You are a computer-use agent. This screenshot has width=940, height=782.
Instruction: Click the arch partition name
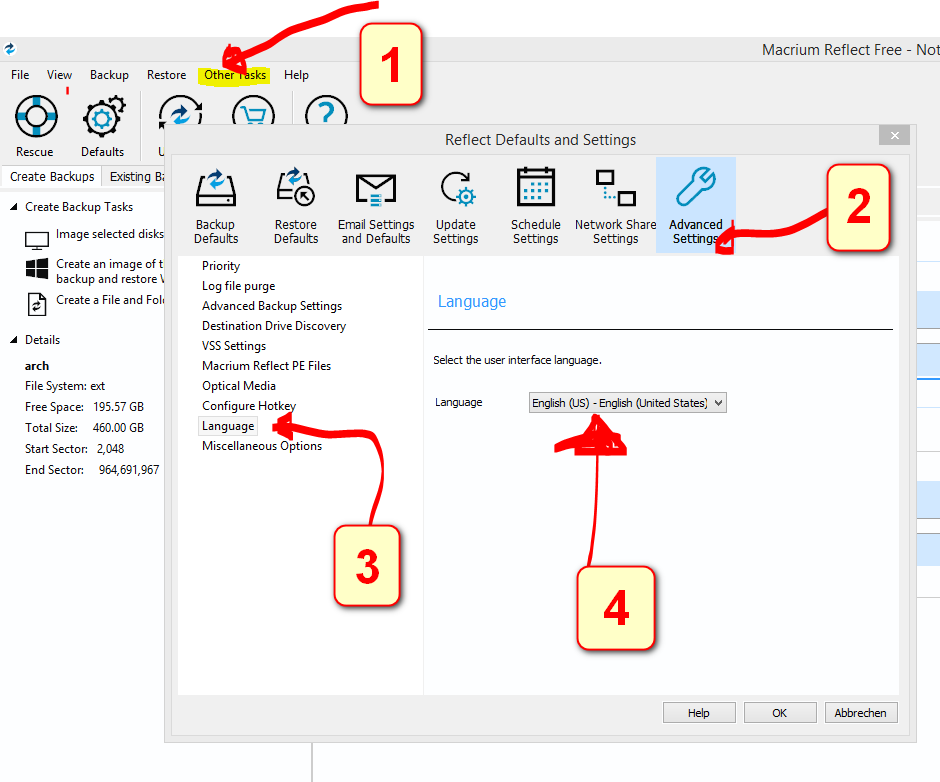(x=37, y=366)
